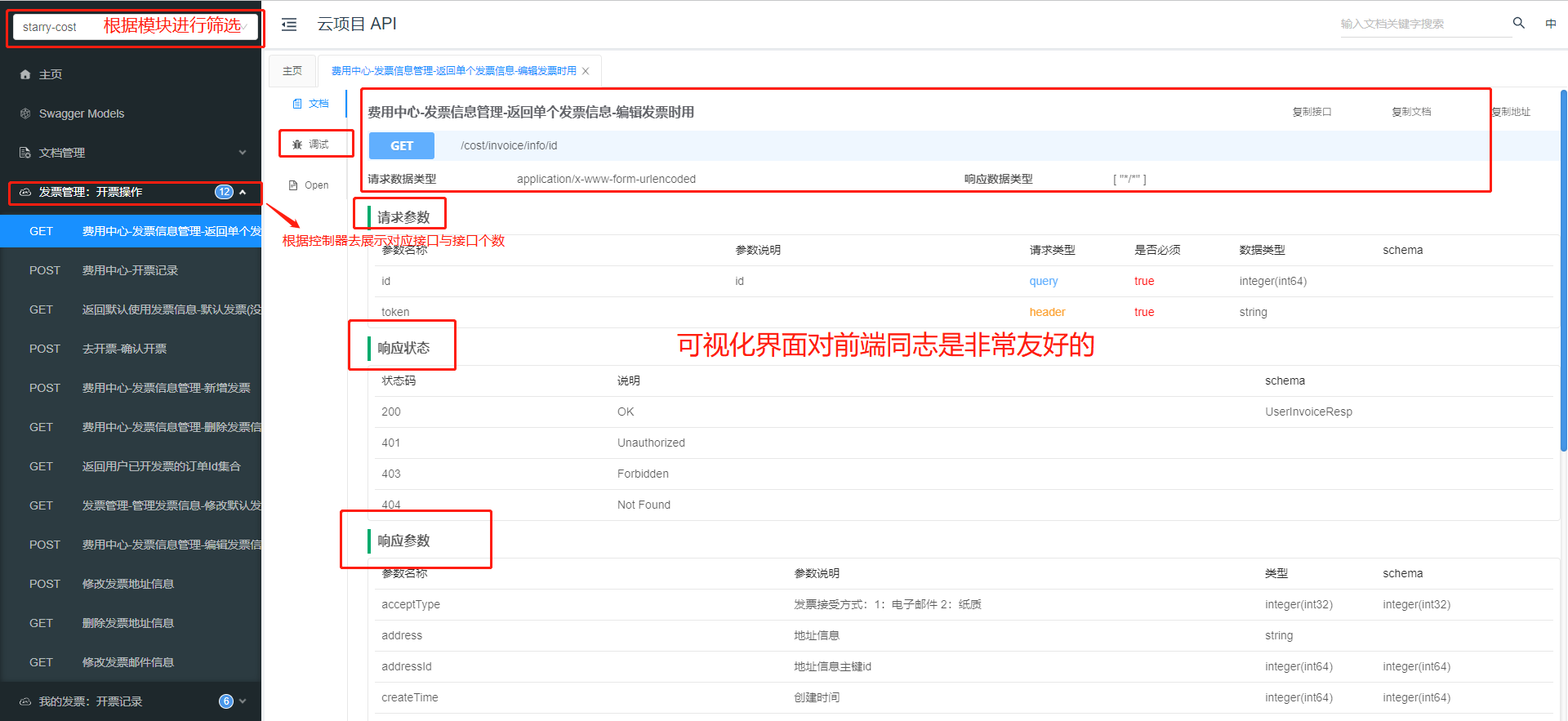The width and height of the screenshot is (1568, 721).
Task: Expand the 文档管理 menu
Action: 131,153
